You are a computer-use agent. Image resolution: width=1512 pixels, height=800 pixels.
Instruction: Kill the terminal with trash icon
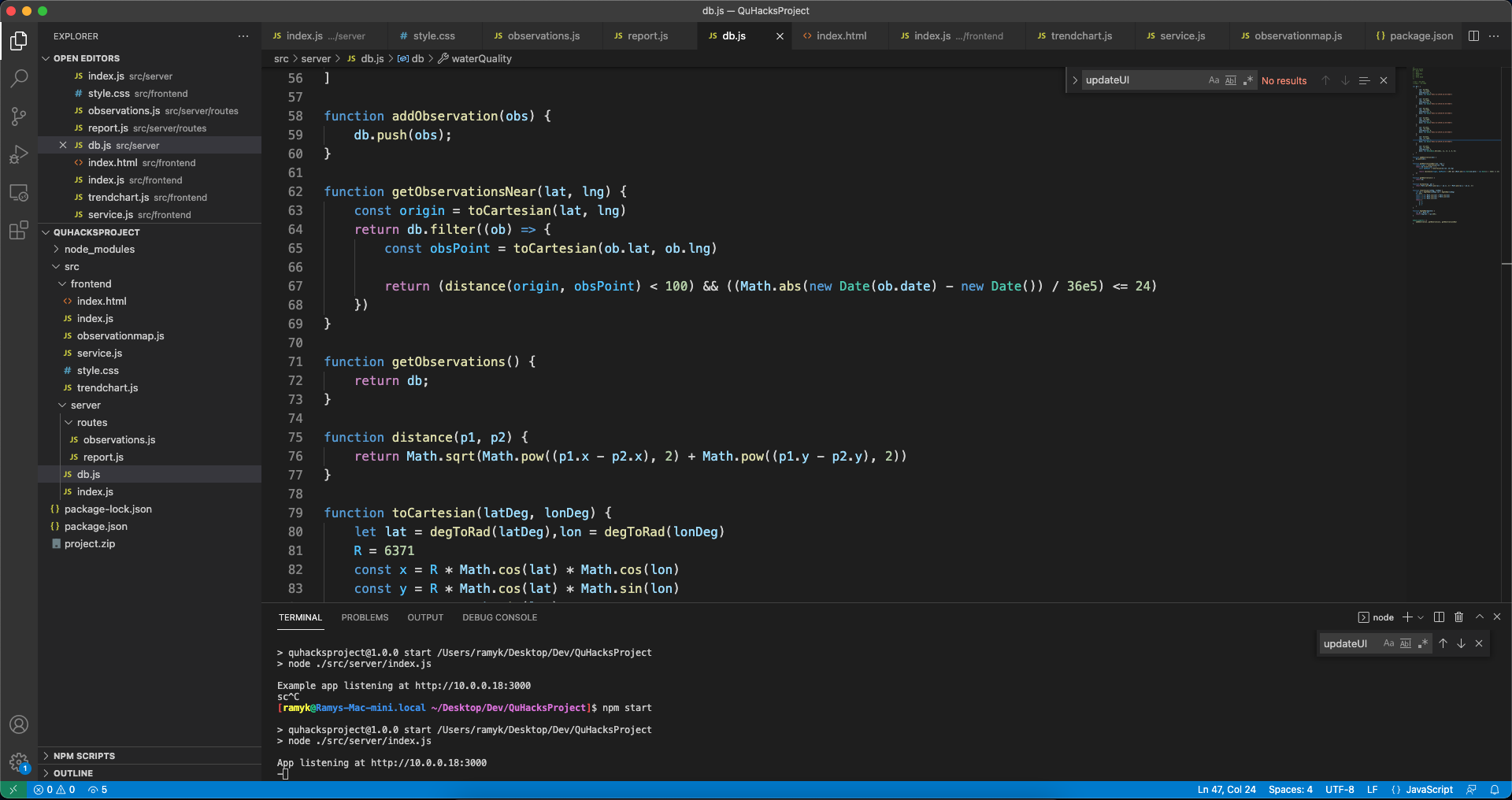(1458, 617)
